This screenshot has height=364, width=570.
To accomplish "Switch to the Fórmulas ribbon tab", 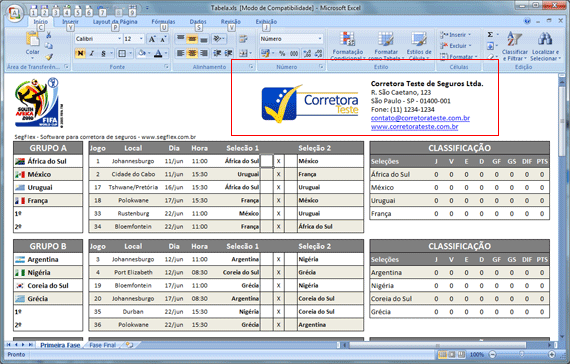I will 163,22.
